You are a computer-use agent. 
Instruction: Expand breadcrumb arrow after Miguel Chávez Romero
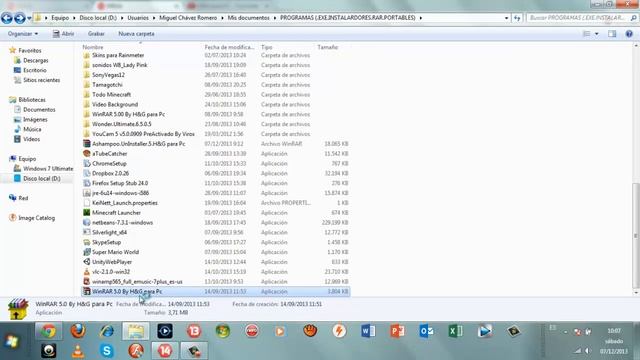(x=223, y=18)
